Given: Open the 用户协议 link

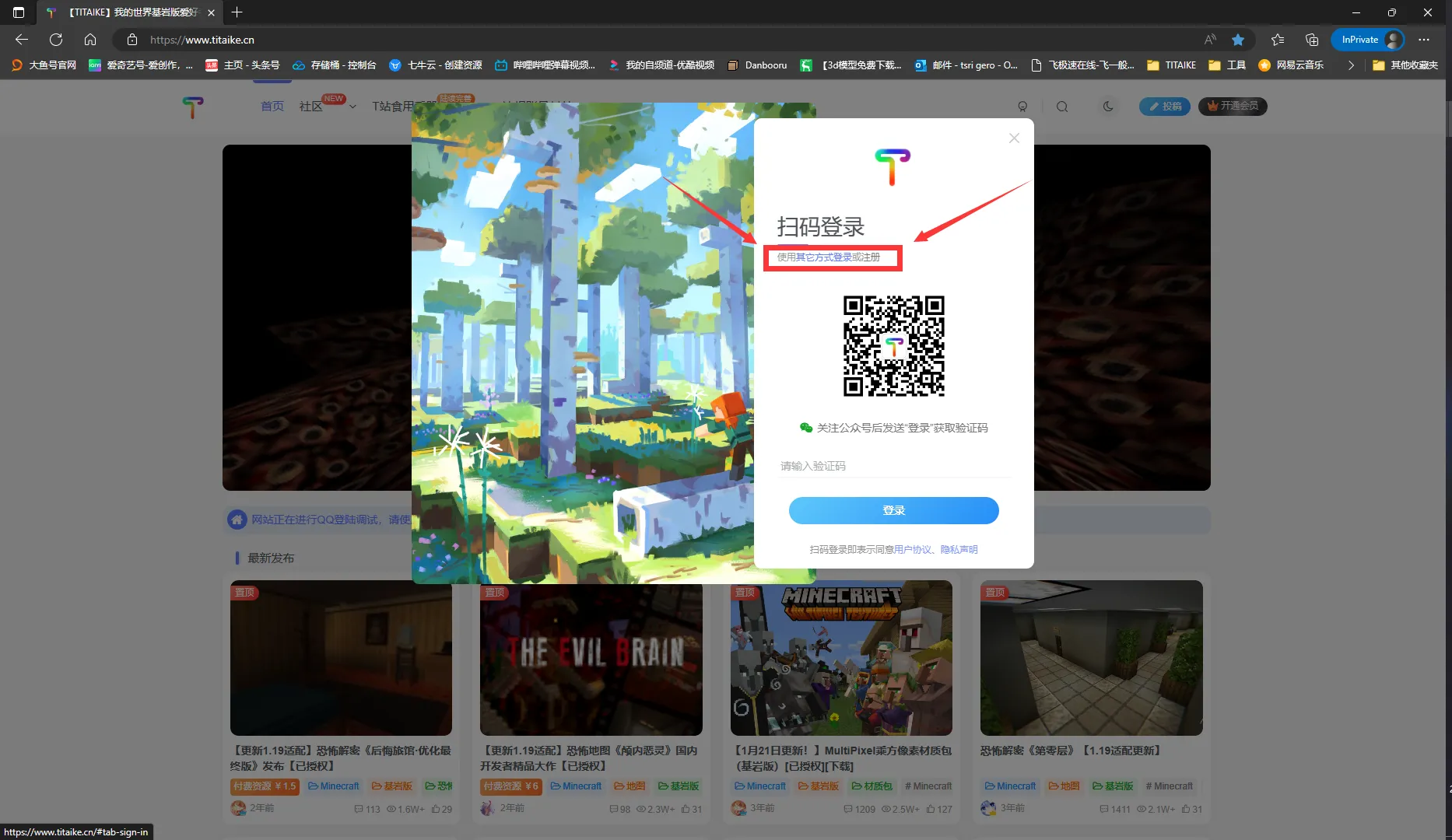Looking at the screenshot, I should (x=913, y=550).
